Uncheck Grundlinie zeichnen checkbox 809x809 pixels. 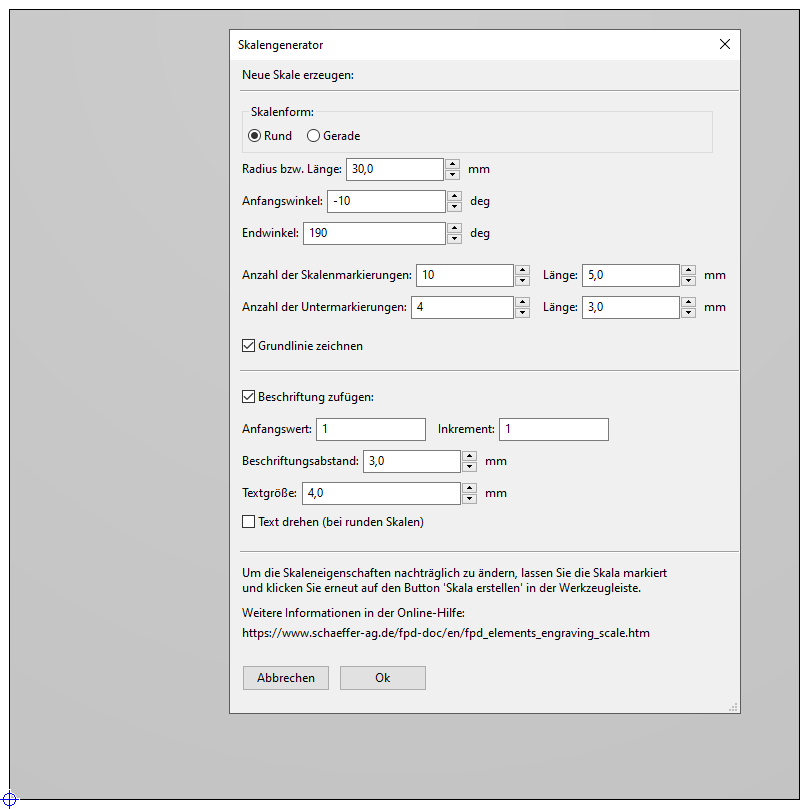tap(249, 346)
